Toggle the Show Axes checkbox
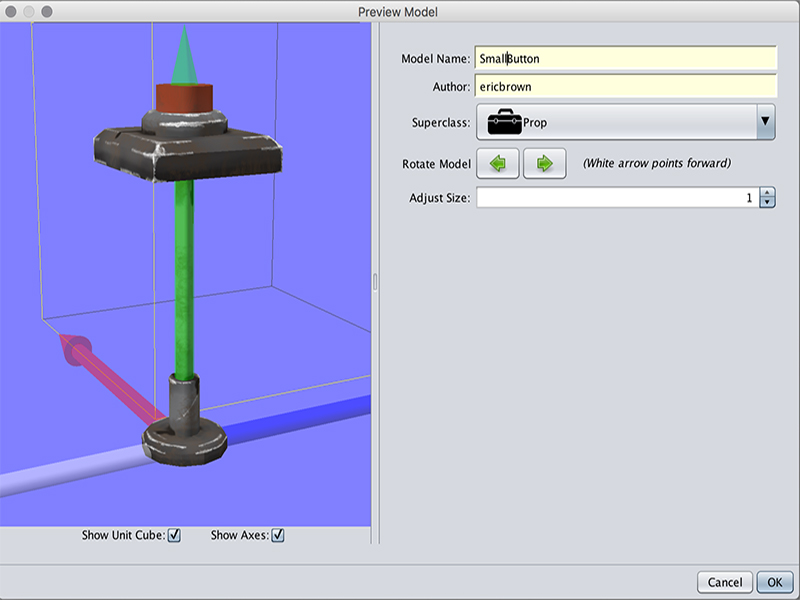The width and height of the screenshot is (800, 600). 278,535
